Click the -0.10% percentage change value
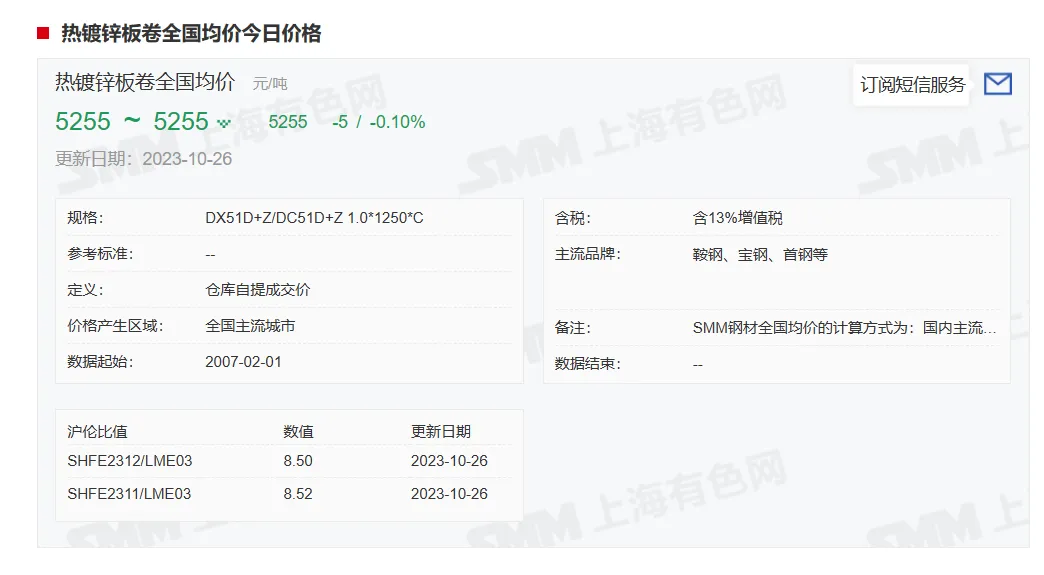The height and width of the screenshot is (575, 1044). pyautogui.click(x=397, y=122)
